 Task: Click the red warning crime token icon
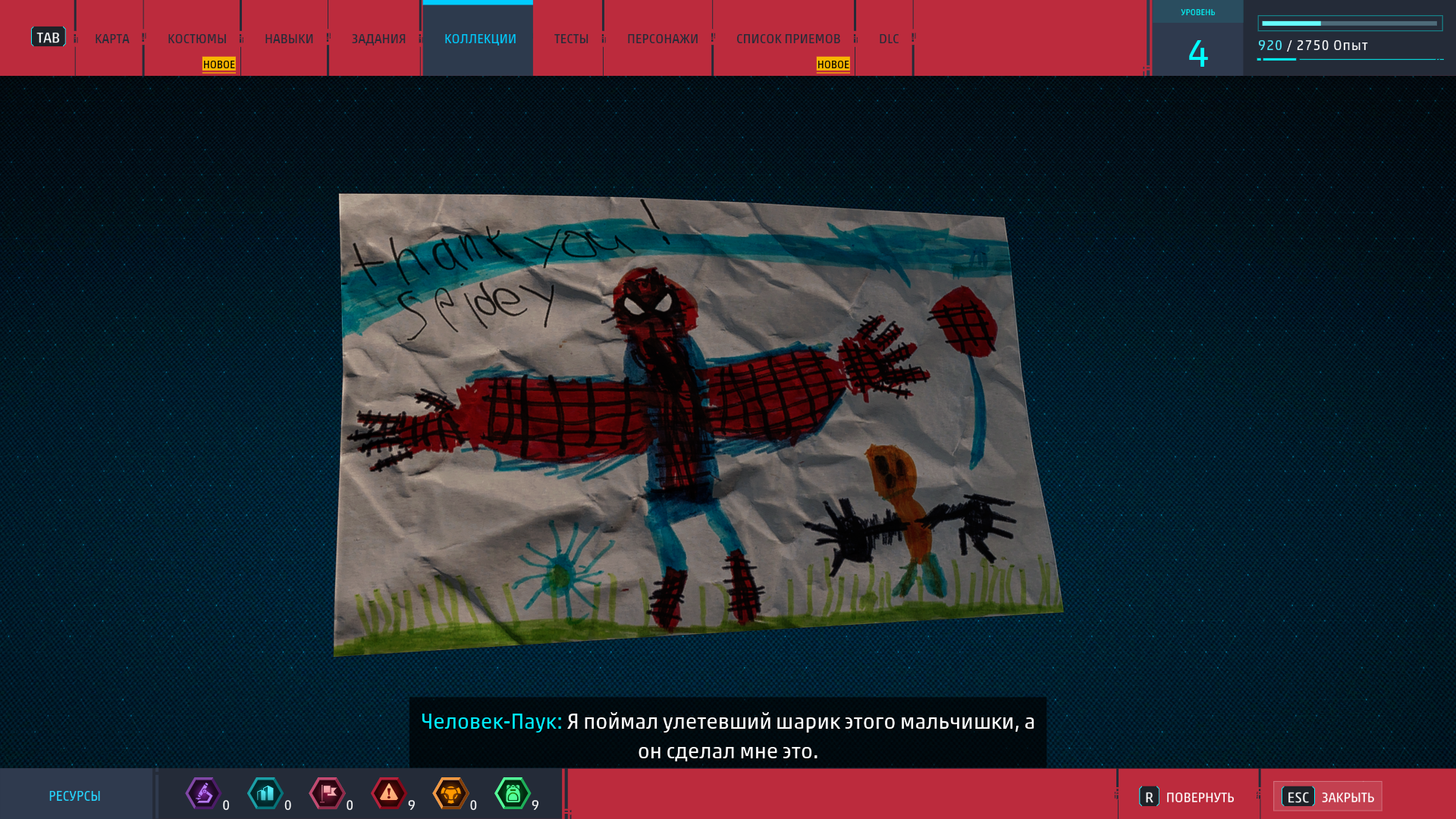389,794
